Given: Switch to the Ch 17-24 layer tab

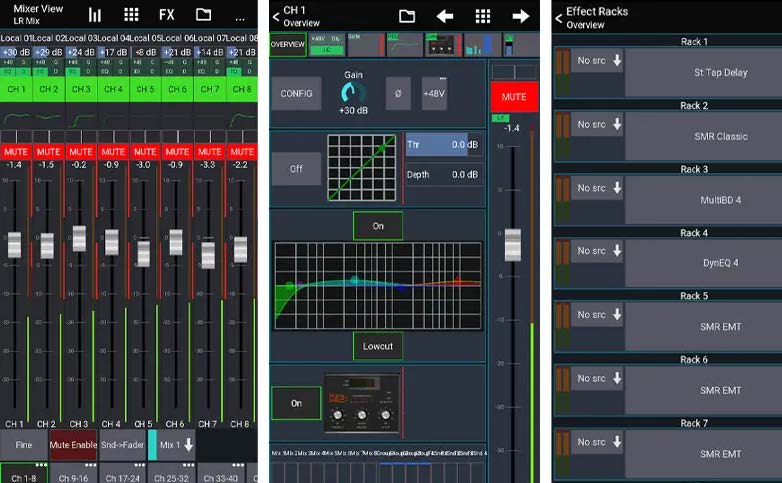Looking at the screenshot, I should tap(123, 473).
